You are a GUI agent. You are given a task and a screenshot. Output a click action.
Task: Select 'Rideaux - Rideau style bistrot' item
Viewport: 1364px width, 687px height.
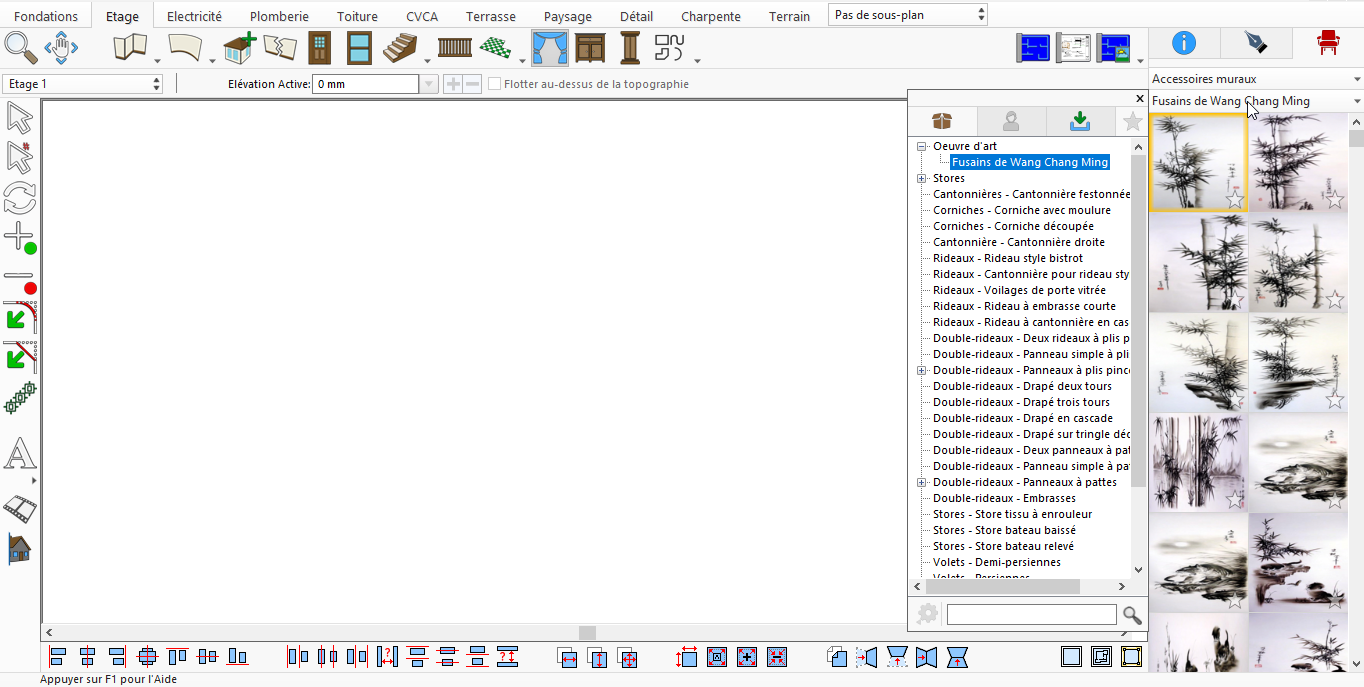click(1007, 258)
